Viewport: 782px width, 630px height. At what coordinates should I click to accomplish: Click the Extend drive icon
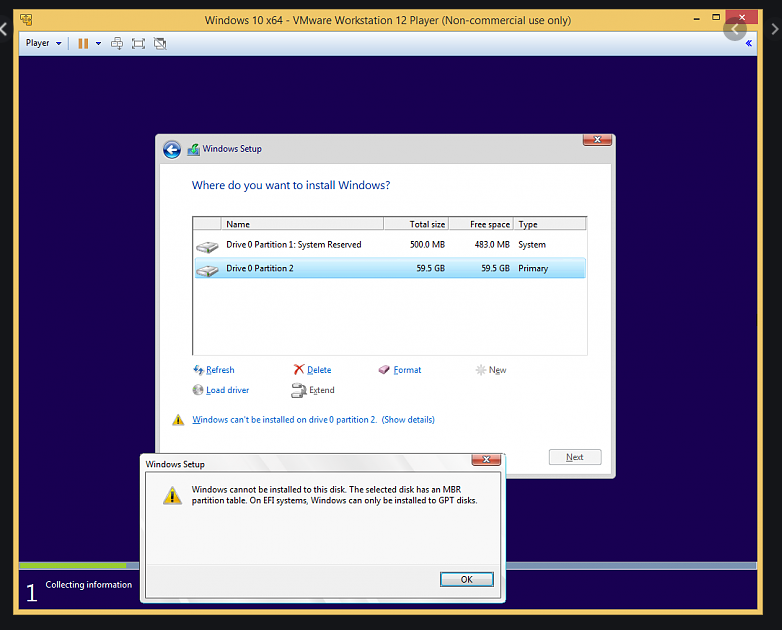pos(299,390)
